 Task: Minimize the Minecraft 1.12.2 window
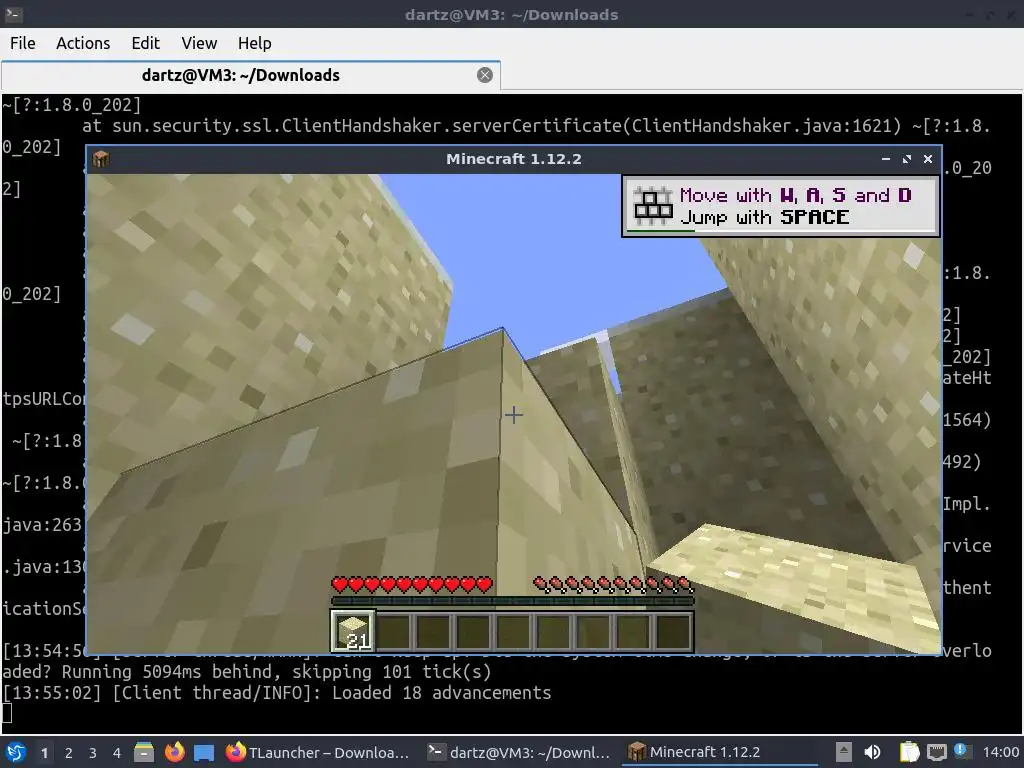coord(886,159)
